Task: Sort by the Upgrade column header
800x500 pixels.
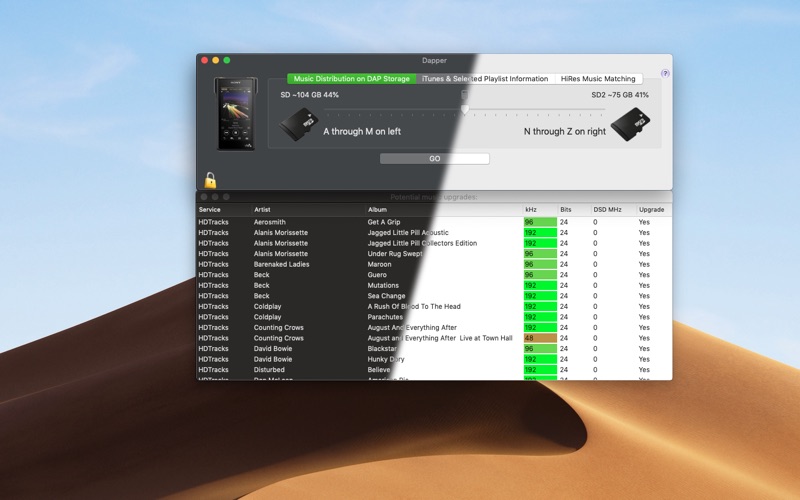Action: [x=652, y=210]
